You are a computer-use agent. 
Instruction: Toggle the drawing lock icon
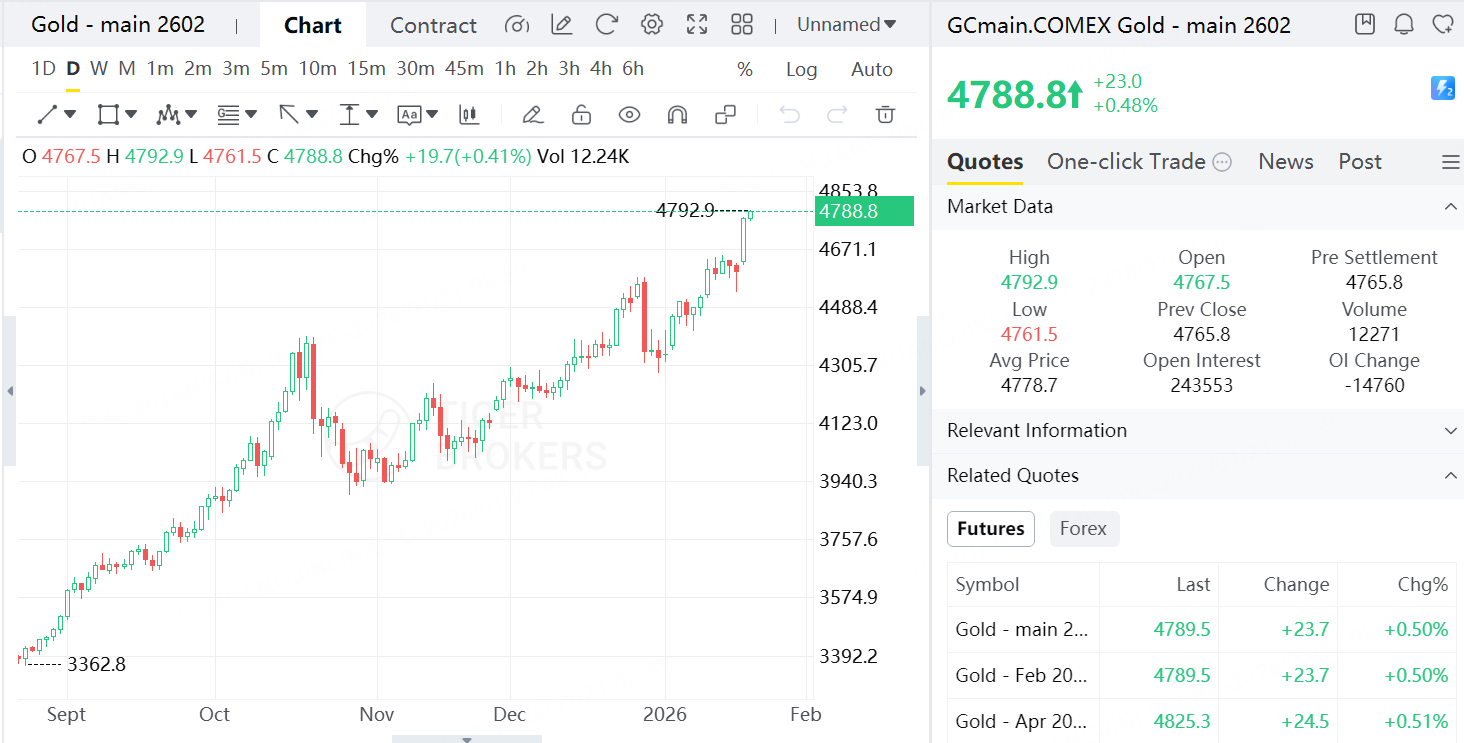coord(581,115)
